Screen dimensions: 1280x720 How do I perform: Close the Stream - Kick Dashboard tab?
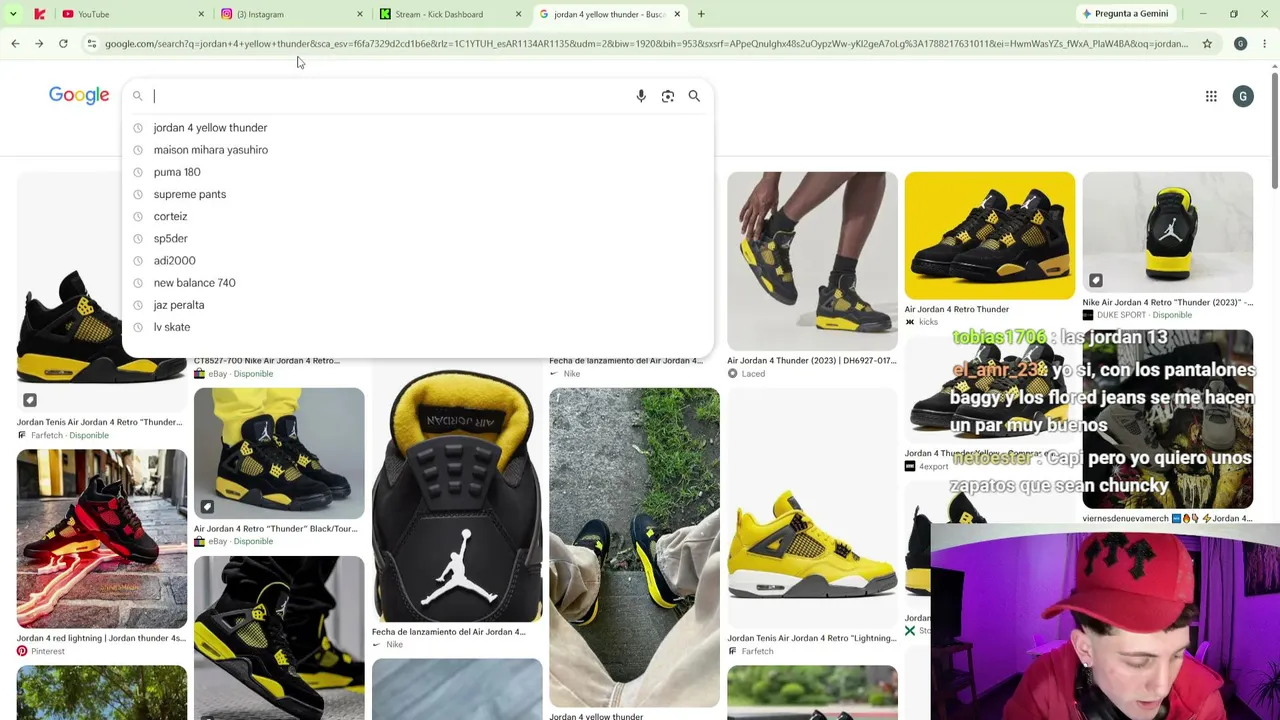[x=518, y=14]
